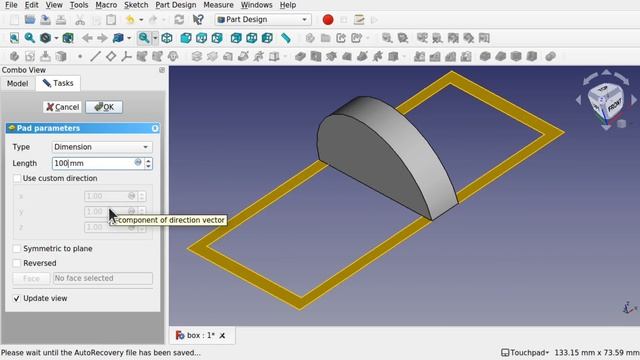Expand the undo history arrow
Viewport: 640px width, 360px height.
tap(141, 20)
